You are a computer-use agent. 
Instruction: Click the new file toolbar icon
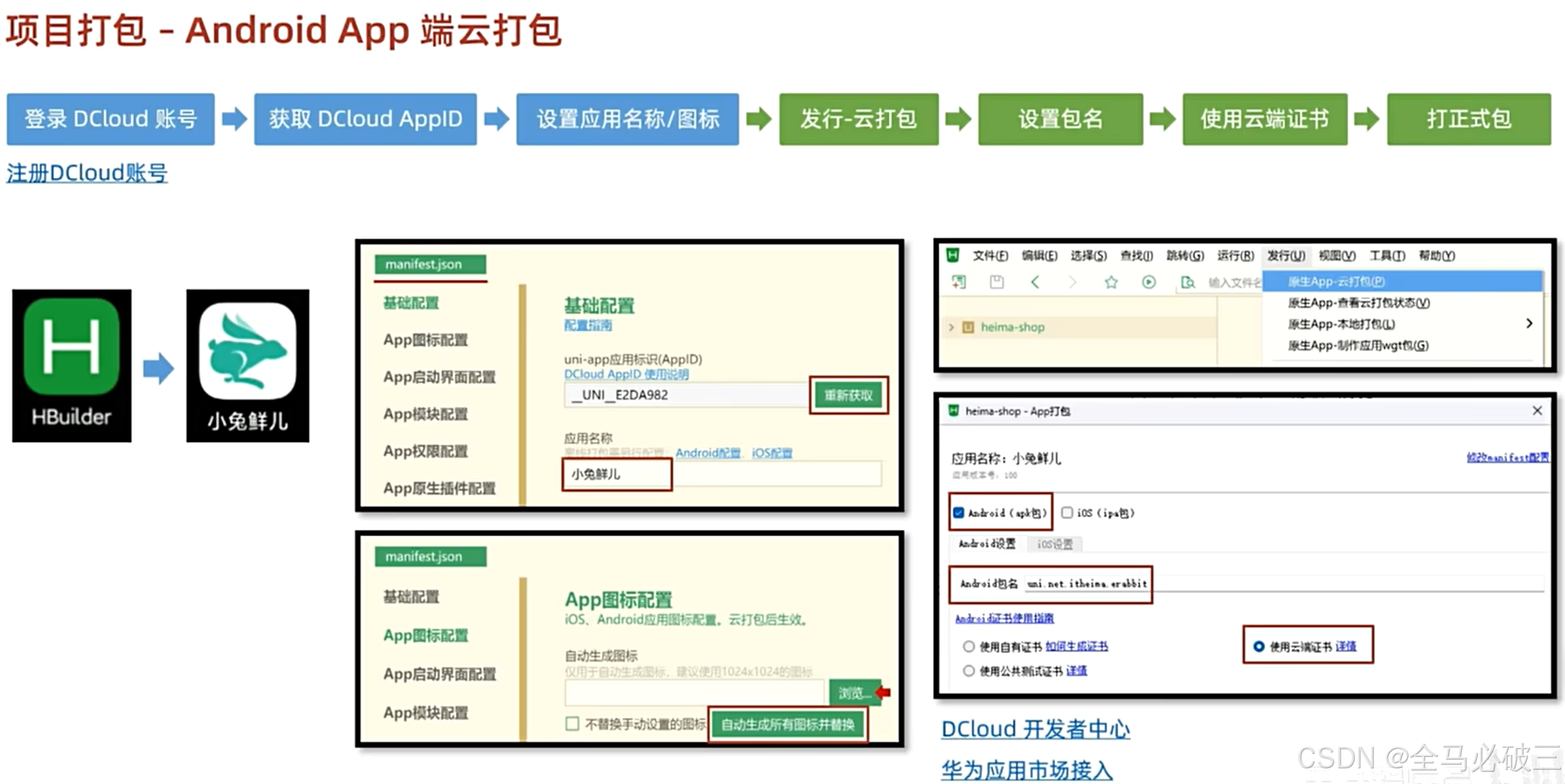(959, 282)
